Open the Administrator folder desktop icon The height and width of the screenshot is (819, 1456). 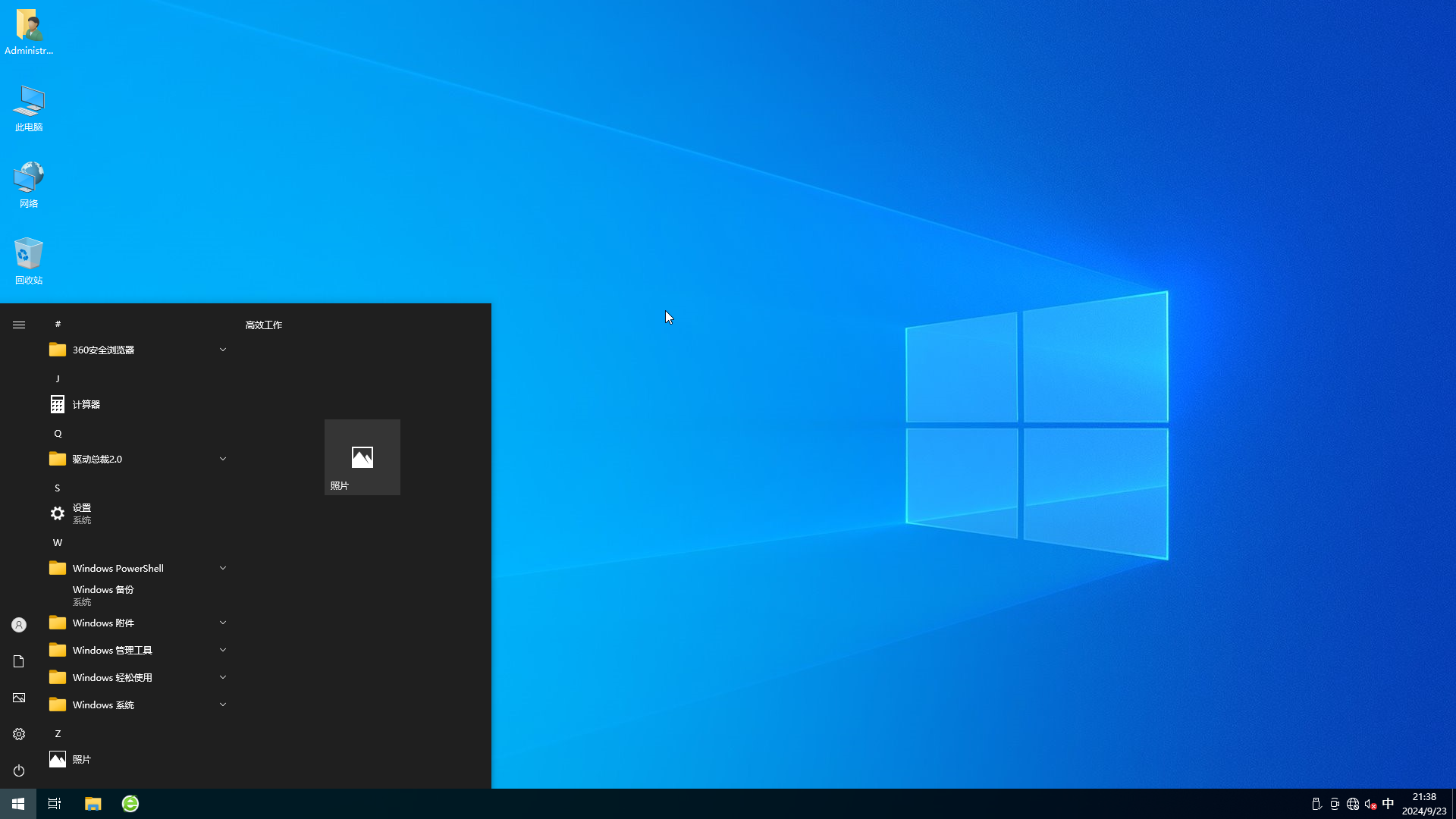[29, 32]
